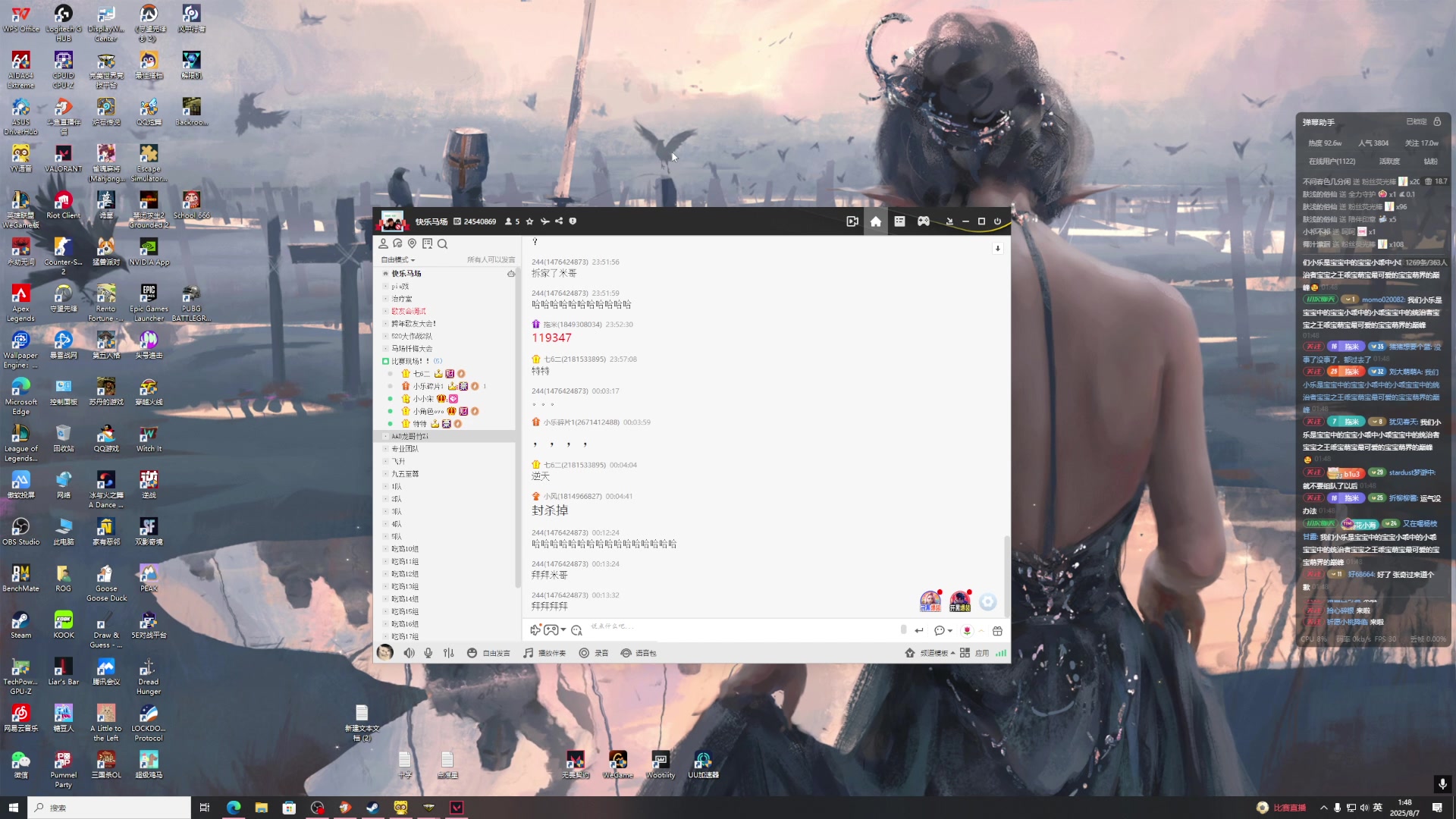
Task: Click the Windows taskbar search box
Action: point(109,808)
